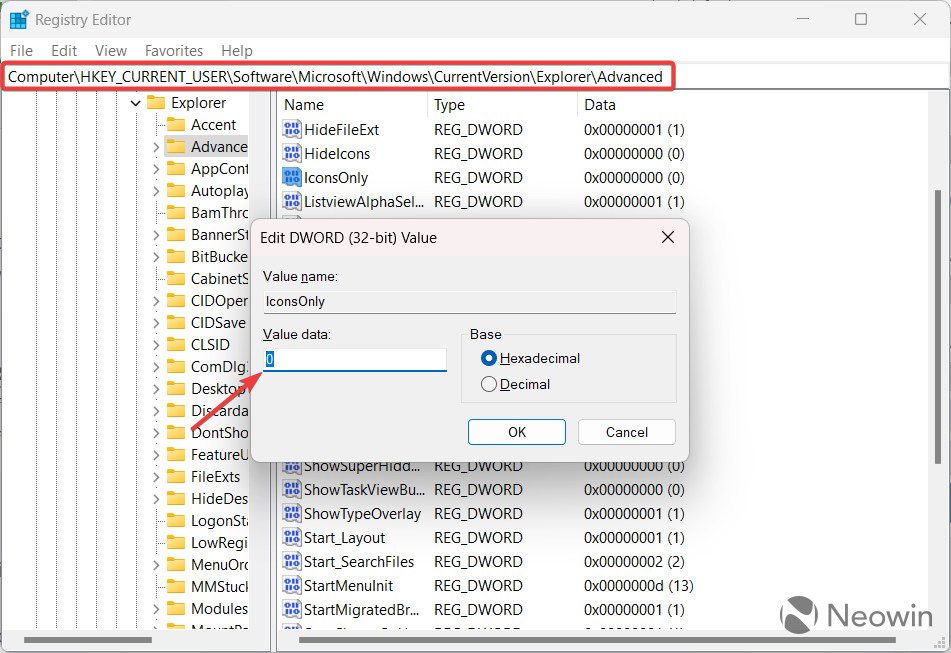The width and height of the screenshot is (951, 653).
Task: Click the StartMenuInit DWORD icon
Action: click(x=292, y=585)
